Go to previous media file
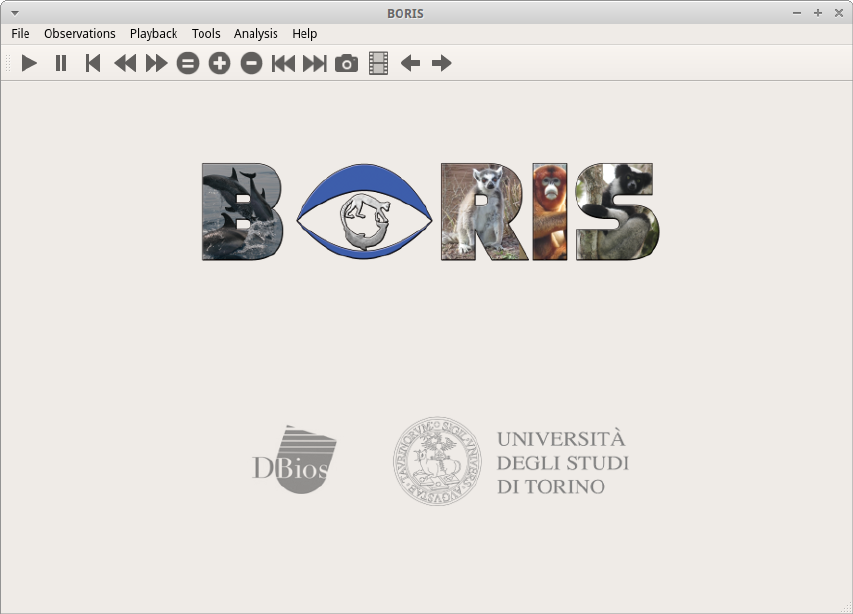Image resolution: width=853 pixels, height=614 pixels. tap(283, 63)
